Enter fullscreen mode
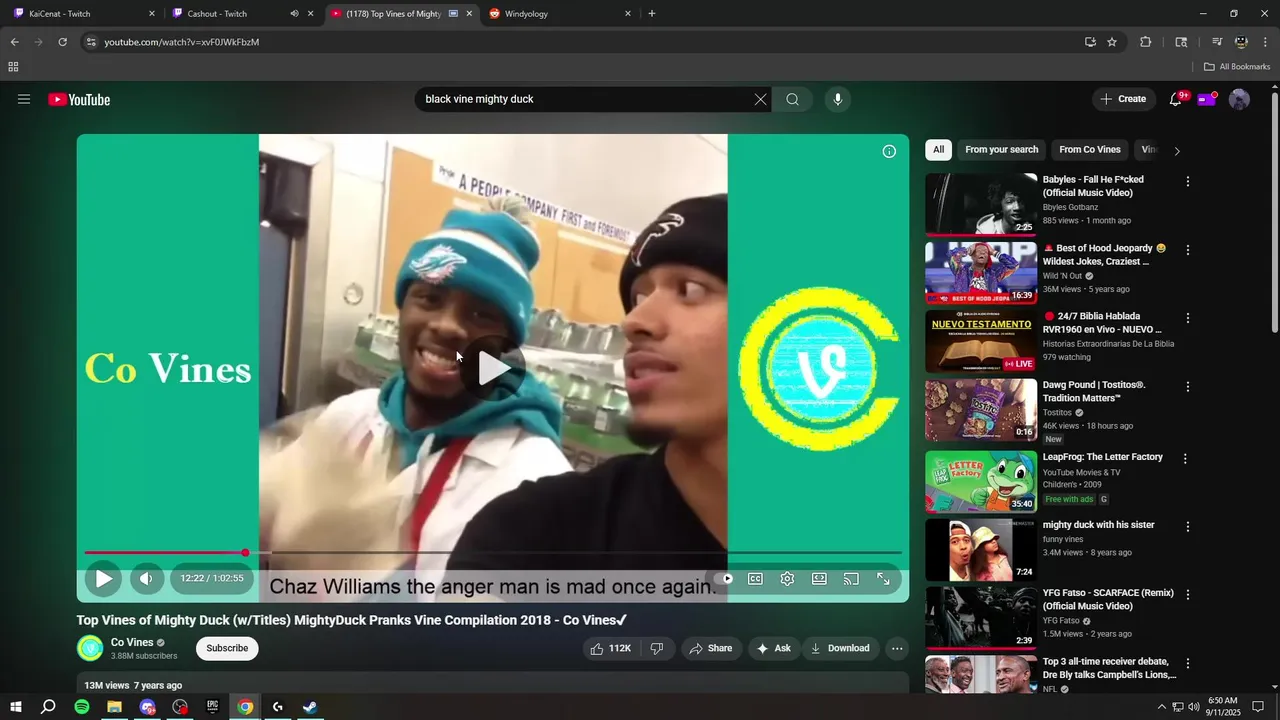1280x720 pixels. click(x=883, y=578)
